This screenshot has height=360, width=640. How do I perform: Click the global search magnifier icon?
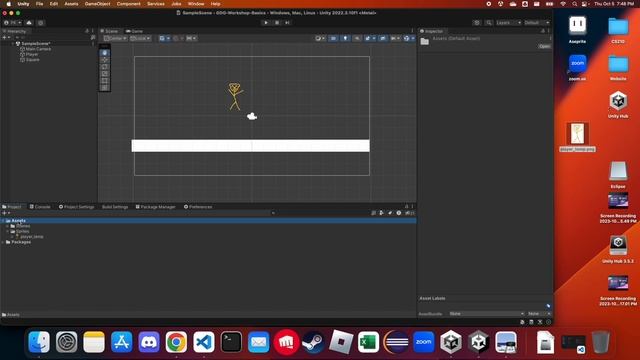point(489,22)
